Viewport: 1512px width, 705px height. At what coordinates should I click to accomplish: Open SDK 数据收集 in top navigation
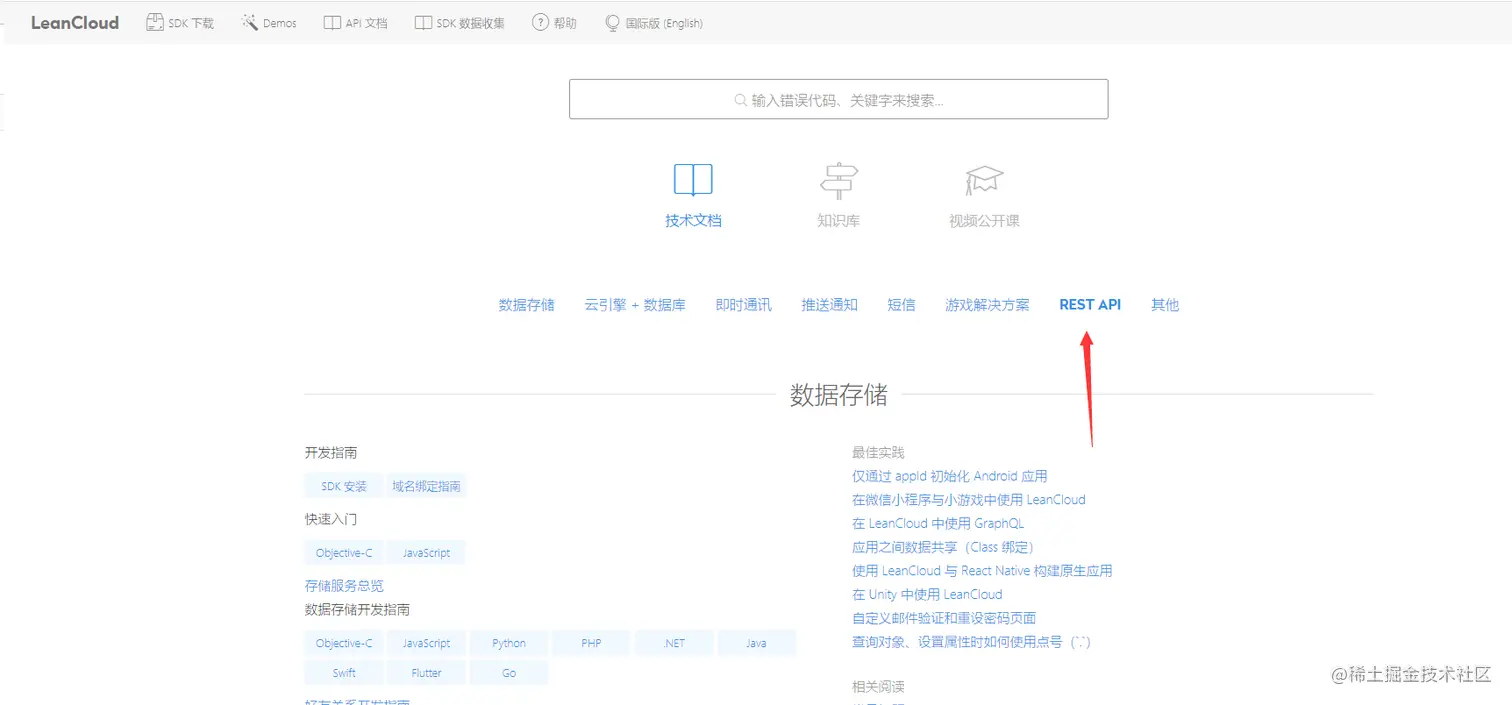coord(470,23)
